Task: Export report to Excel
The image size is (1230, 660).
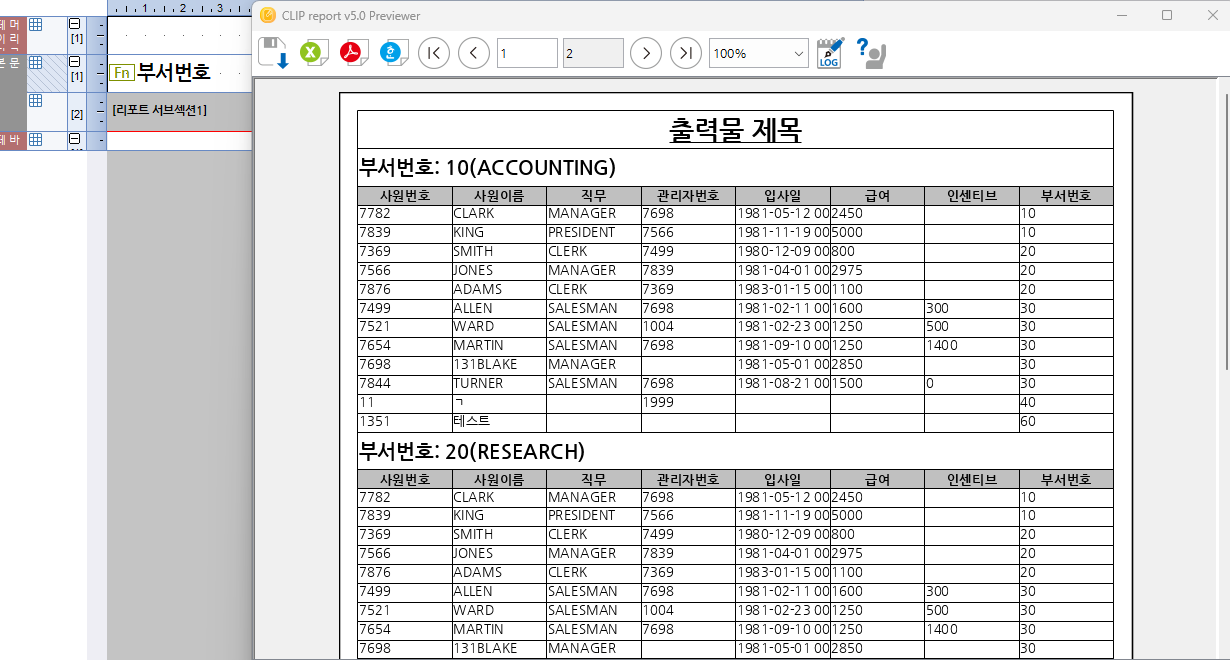Action: (314, 53)
